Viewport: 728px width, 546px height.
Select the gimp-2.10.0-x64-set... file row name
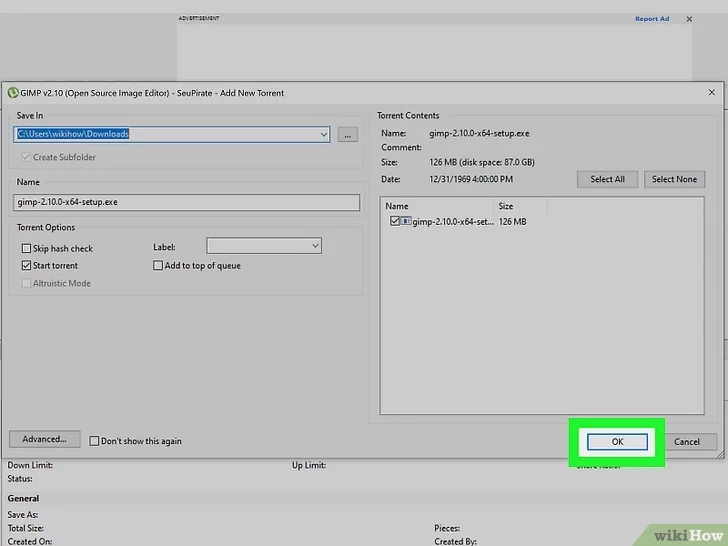(453, 221)
